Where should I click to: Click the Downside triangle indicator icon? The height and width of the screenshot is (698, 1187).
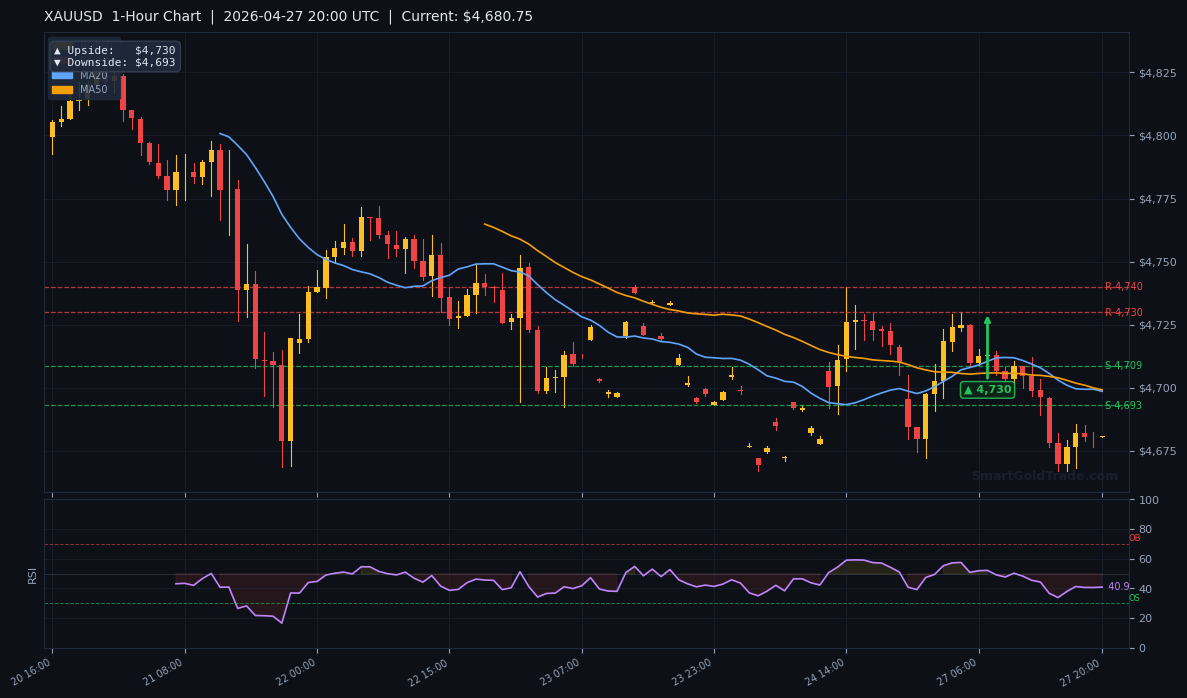click(x=57, y=62)
